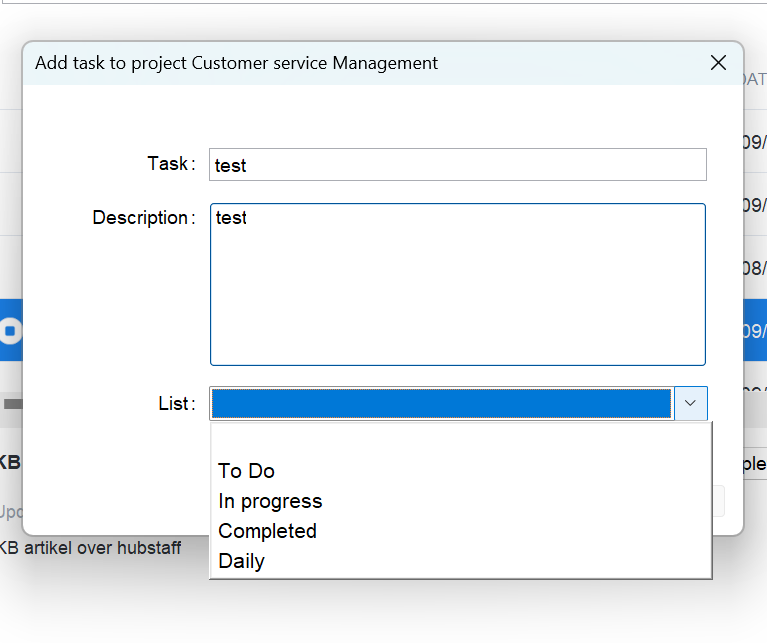Image resolution: width=767 pixels, height=643 pixels.
Task: Click the partially visible Complete button at right
Action: (x=753, y=464)
